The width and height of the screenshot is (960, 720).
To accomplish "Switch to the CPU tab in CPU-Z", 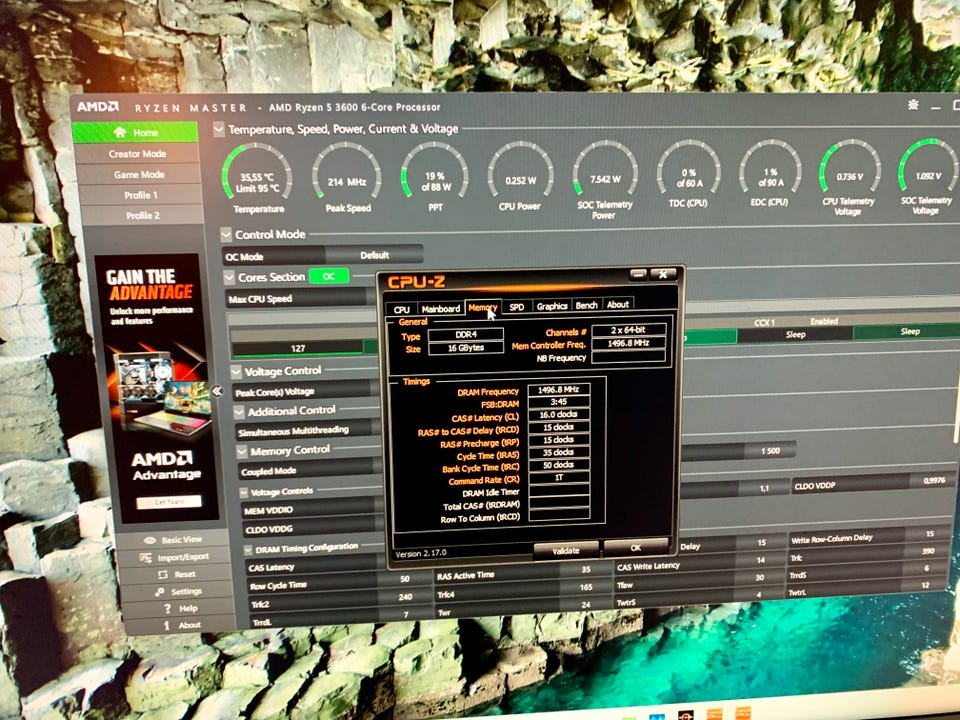I will point(402,309).
